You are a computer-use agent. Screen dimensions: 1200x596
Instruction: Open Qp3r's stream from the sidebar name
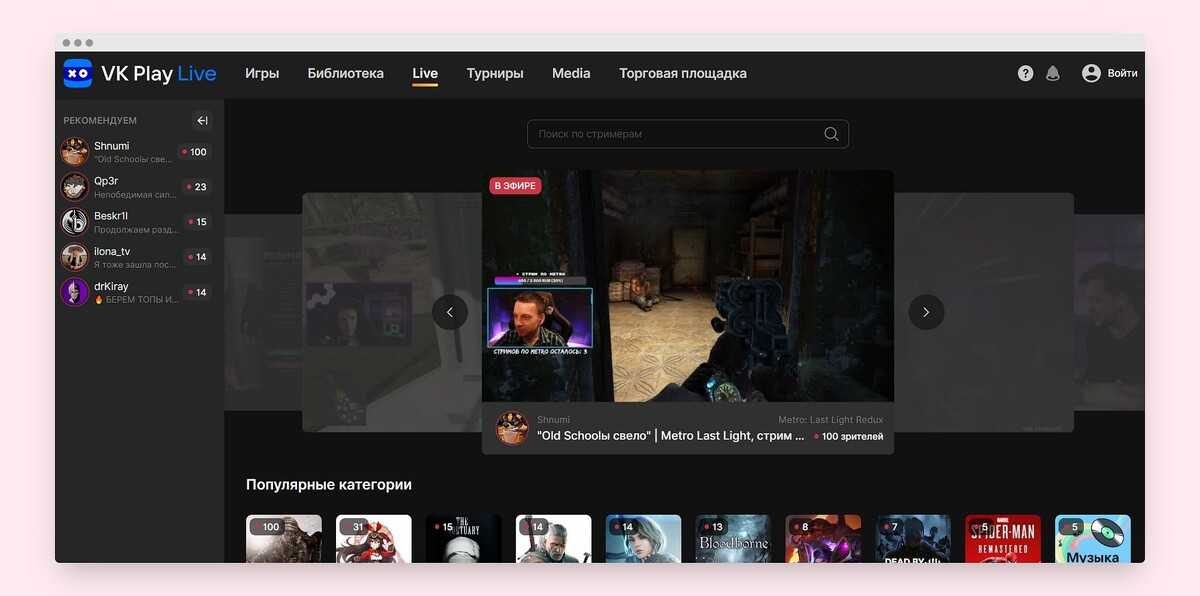point(106,181)
